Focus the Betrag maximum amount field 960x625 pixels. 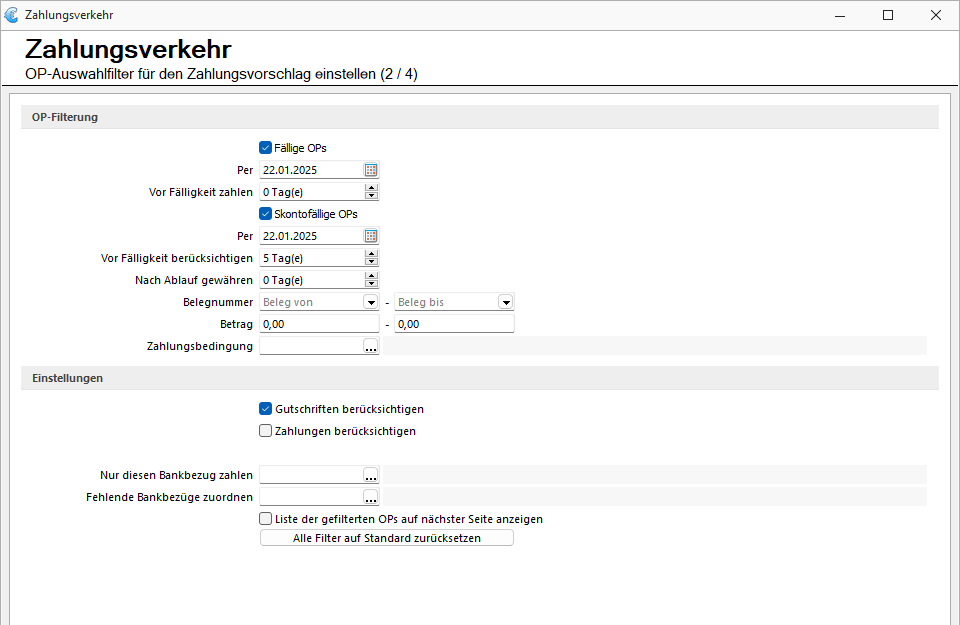[454, 324]
